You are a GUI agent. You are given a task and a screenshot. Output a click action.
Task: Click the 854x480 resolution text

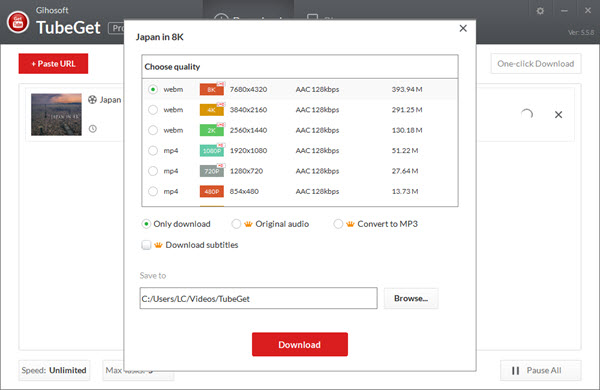244,191
